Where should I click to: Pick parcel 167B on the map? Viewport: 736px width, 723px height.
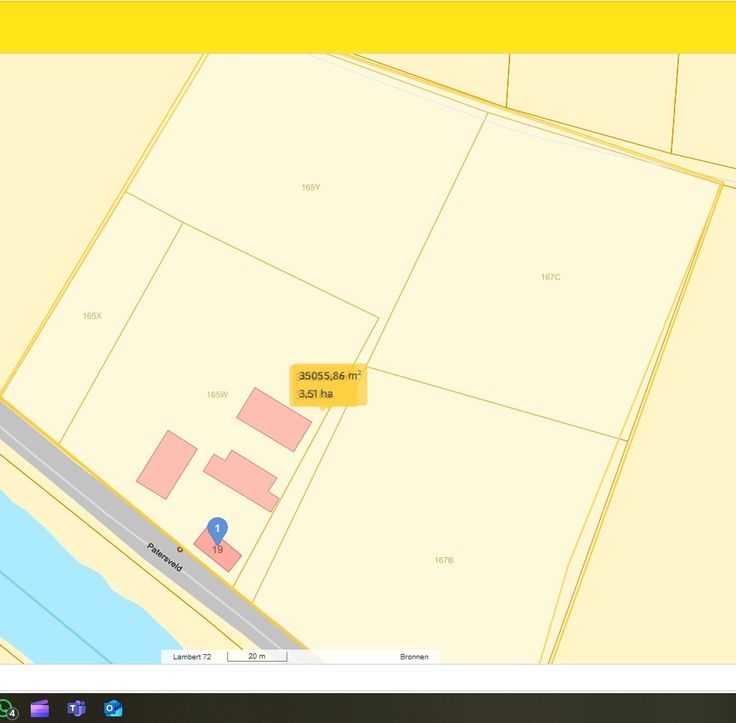444,560
